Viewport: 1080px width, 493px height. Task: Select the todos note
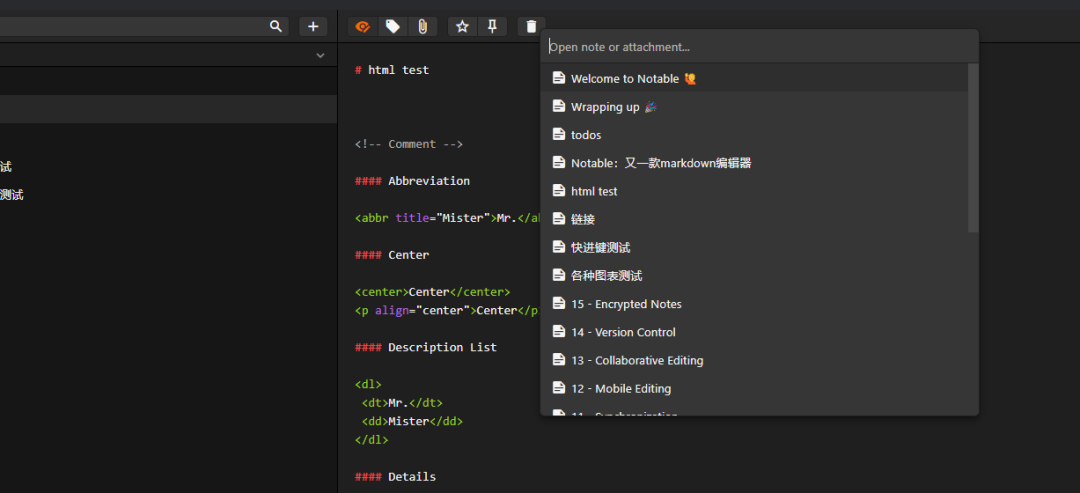coord(754,135)
